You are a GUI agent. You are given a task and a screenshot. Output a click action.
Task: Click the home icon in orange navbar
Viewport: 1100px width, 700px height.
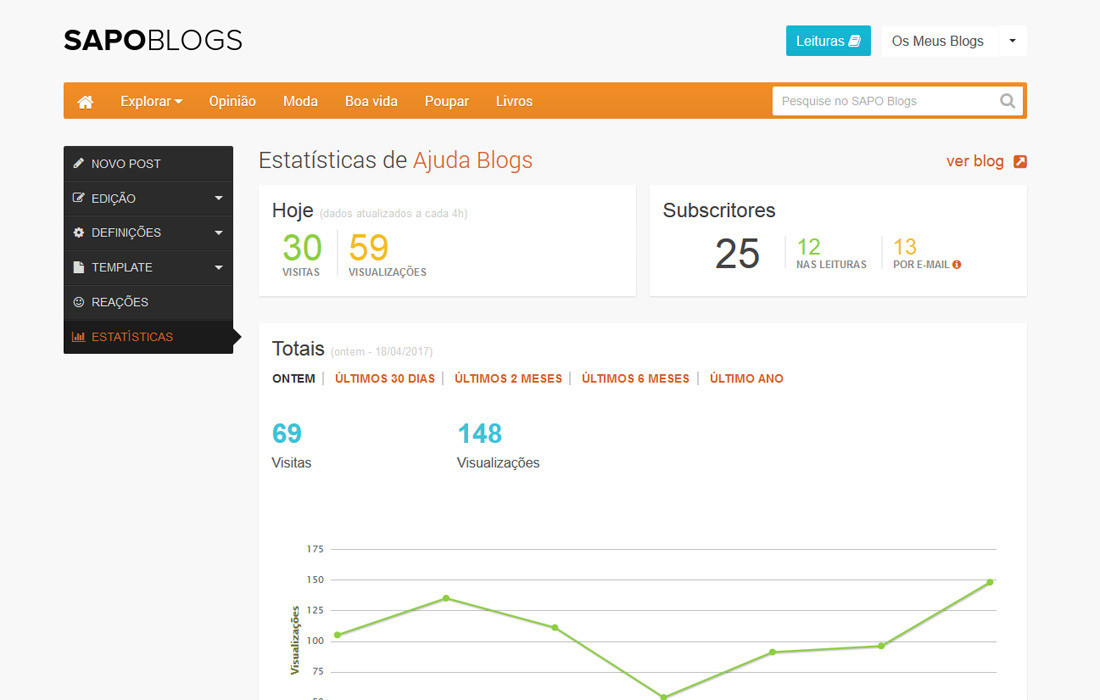coord(86,101)
